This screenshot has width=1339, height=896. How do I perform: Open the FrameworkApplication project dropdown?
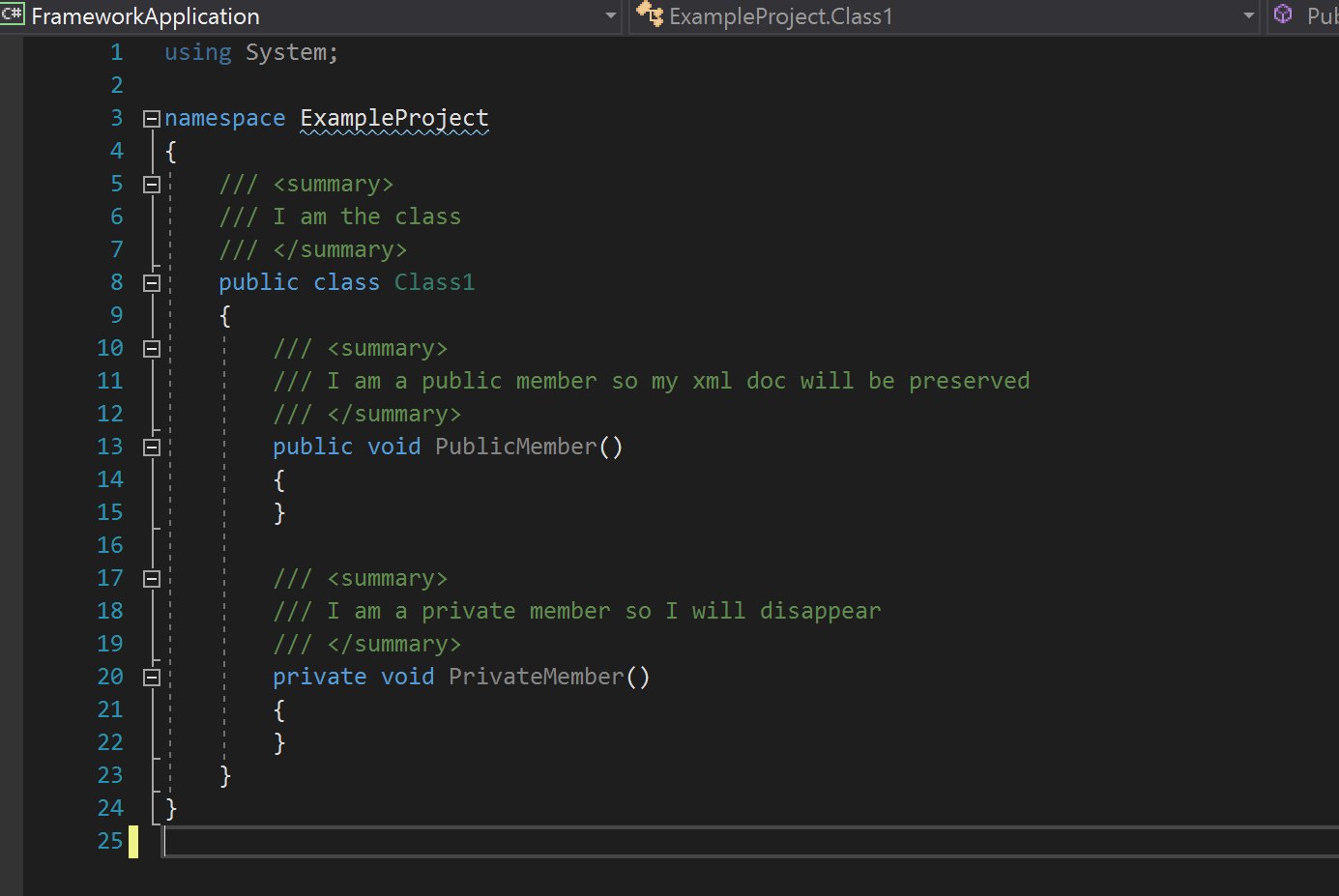pos(309,16)
